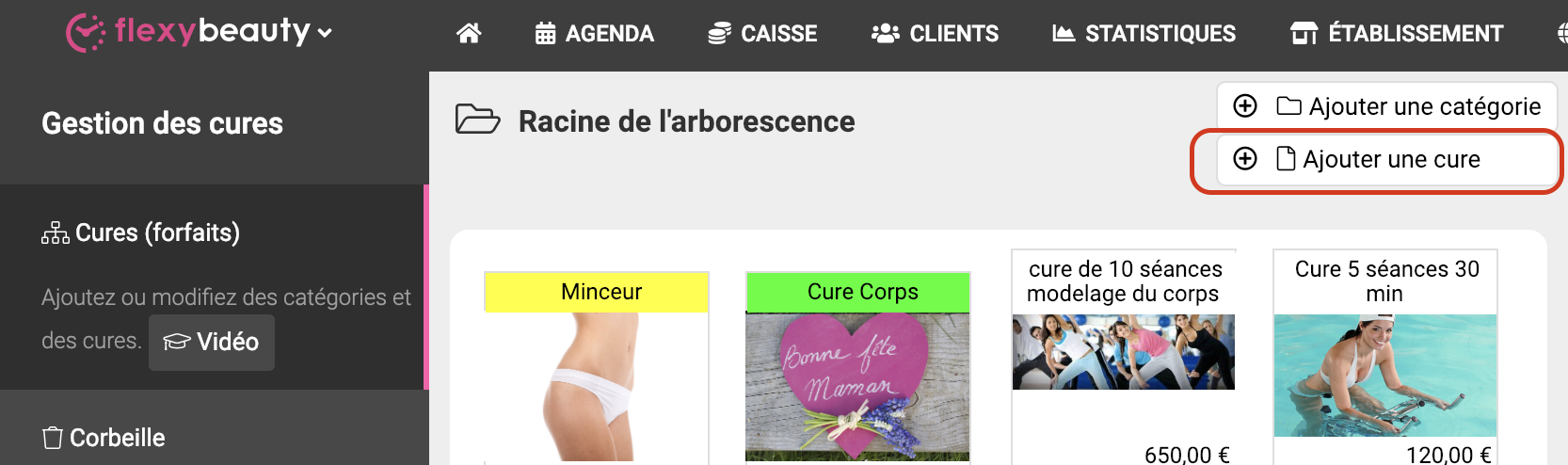The height and width of the screenshot is (465, 1568).
Task: Click the open folder icon beside Racine de l'arborescence
Action: (x=477, y=120)
